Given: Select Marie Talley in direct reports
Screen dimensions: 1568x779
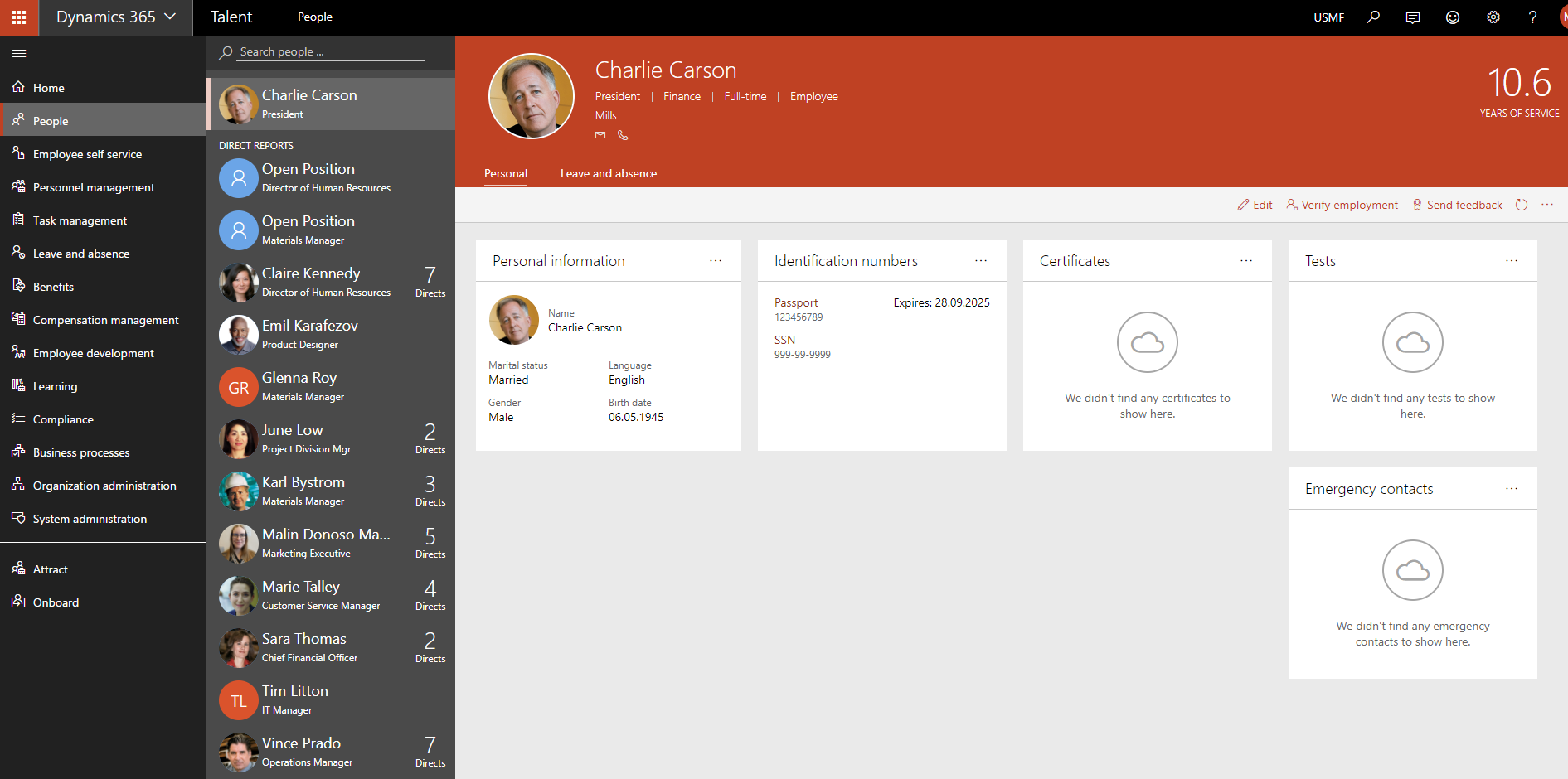Looking at the screenshot, I should coord(331,595).
